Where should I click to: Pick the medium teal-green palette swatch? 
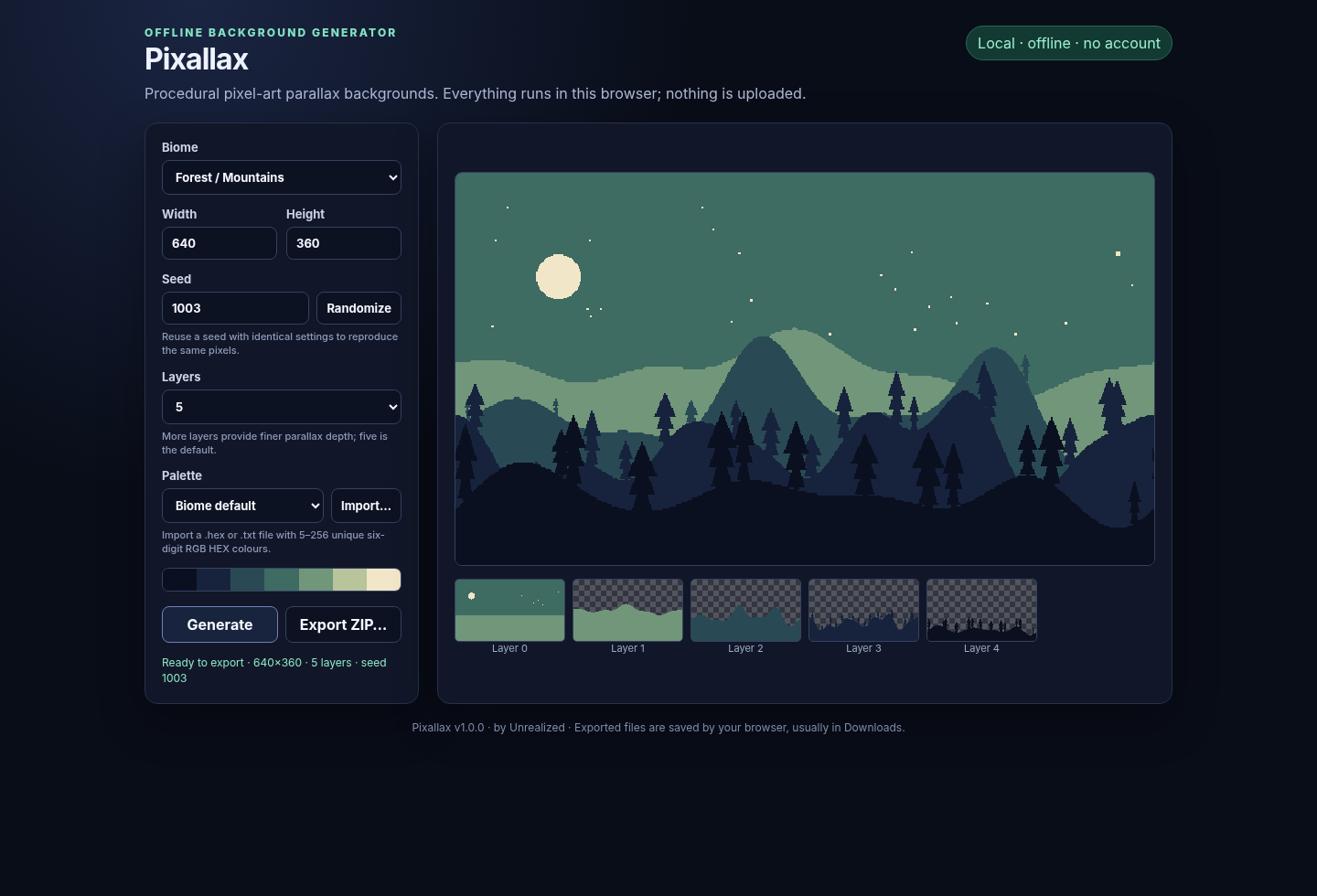pos(282,580)
